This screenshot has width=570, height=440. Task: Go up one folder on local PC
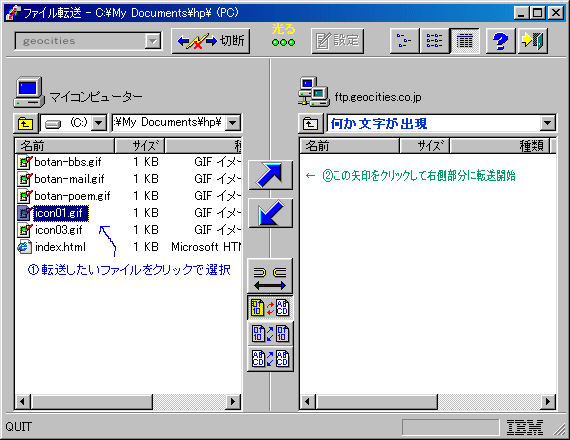click(x=25, y=123)
